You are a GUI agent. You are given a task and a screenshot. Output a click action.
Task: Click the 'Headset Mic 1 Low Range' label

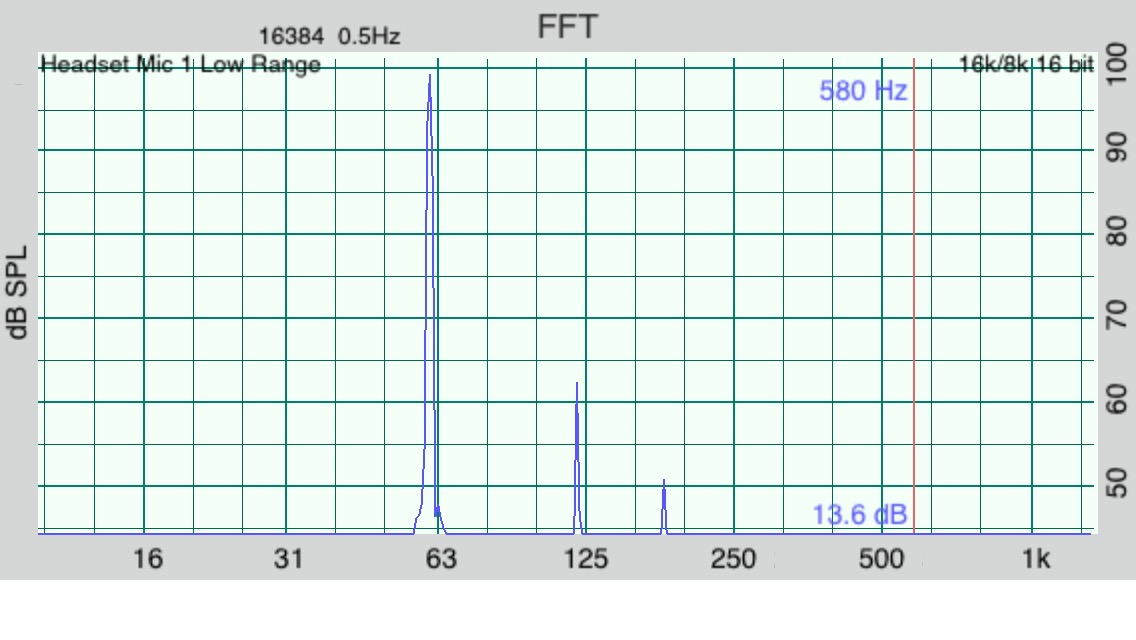(180, 65)
